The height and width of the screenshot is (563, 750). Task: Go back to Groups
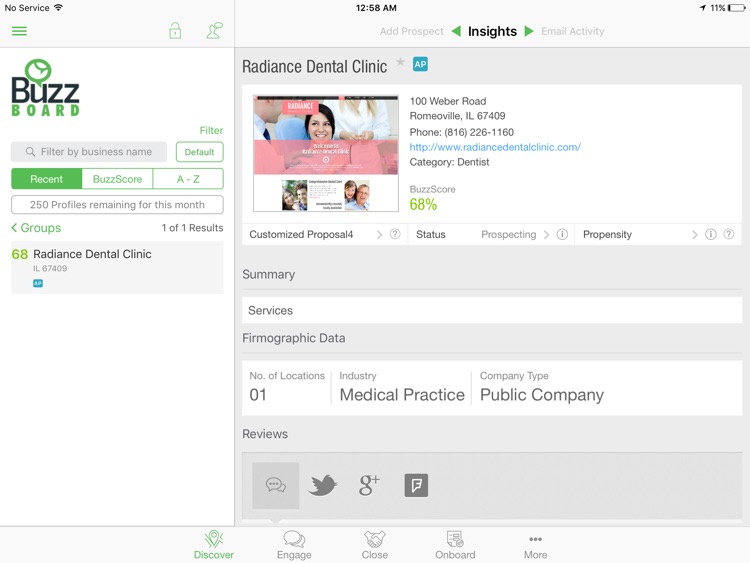point(36,228)
